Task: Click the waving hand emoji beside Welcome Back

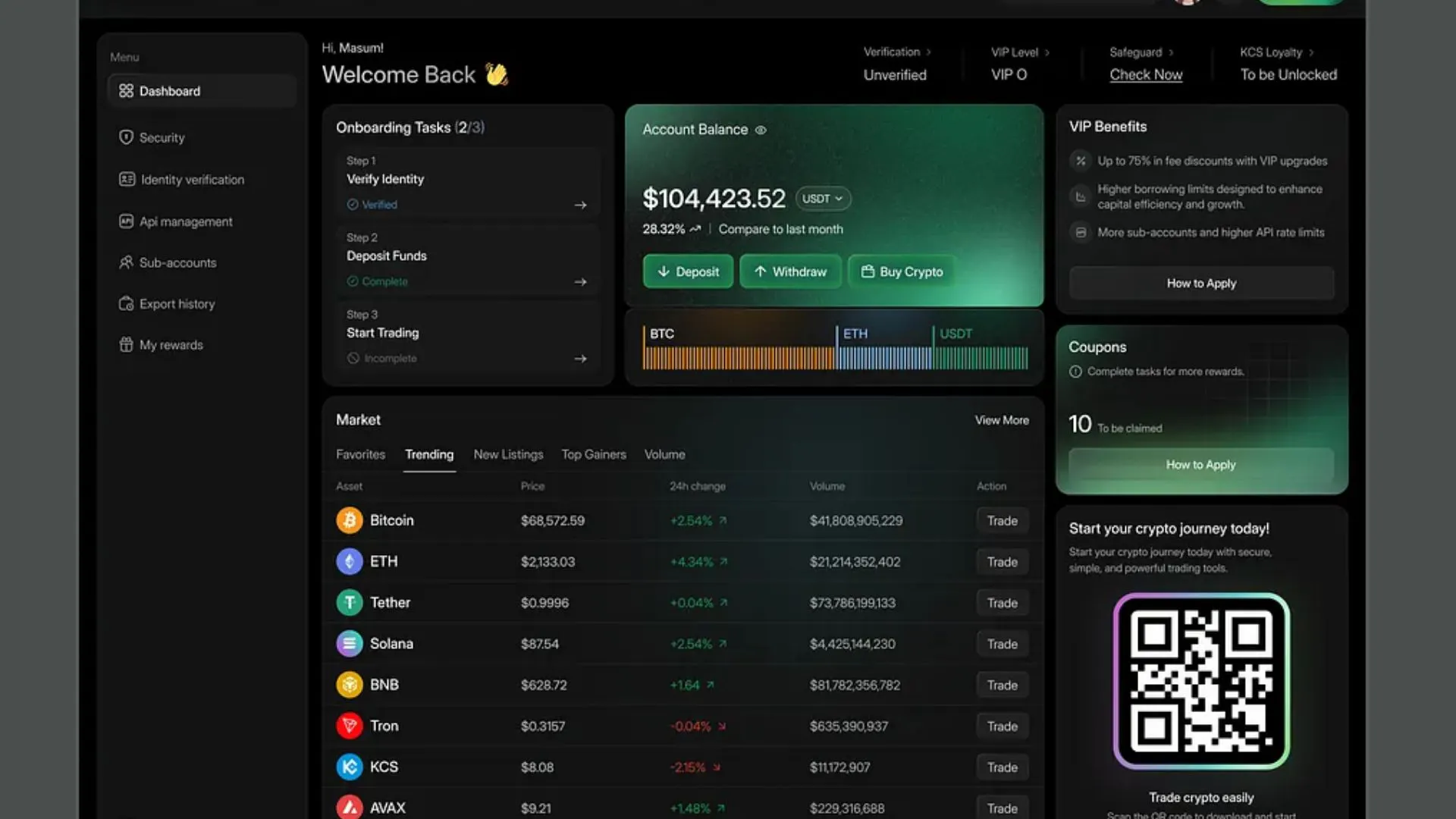Action: tap(497, 74)
